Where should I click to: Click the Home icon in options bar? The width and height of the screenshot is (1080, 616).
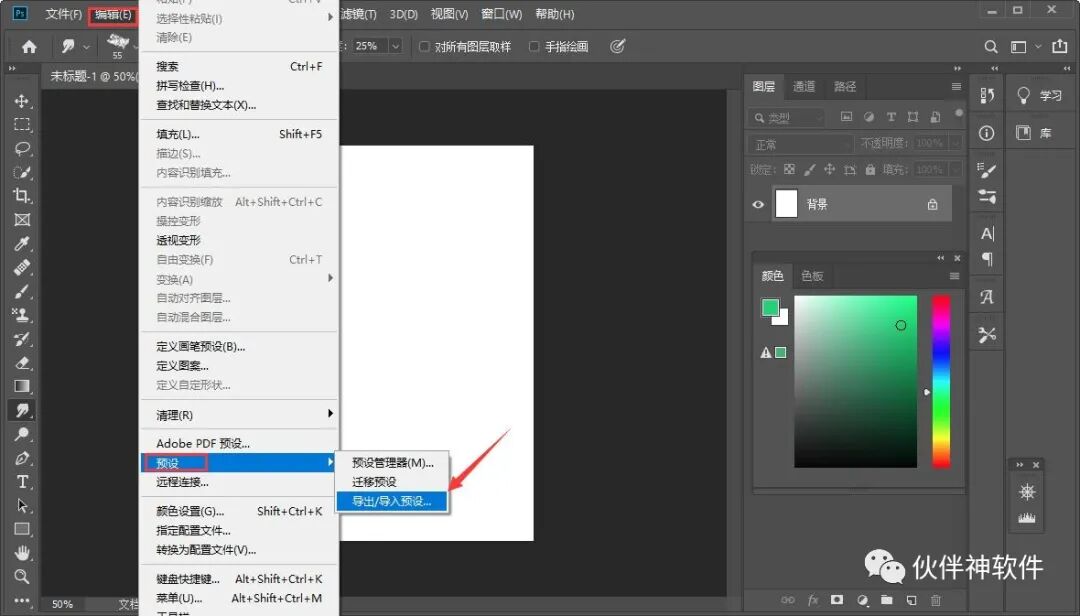tap(29, 46)
